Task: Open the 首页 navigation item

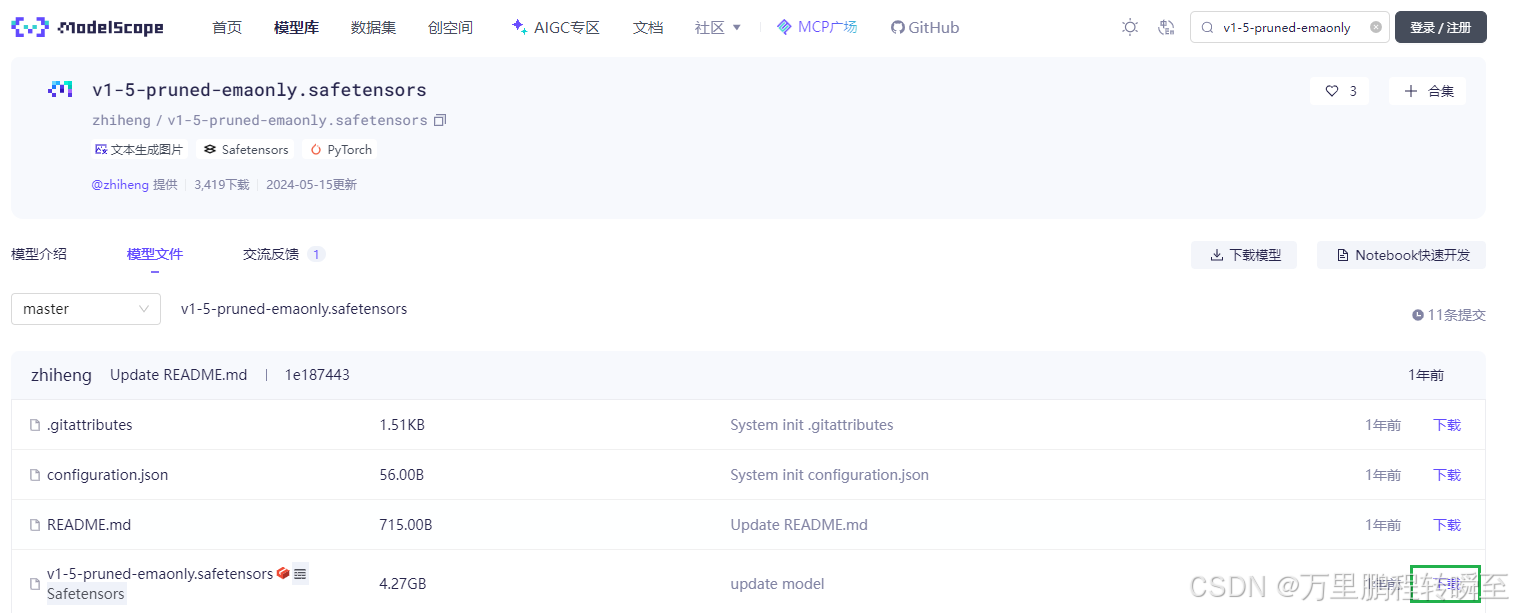Action: (227, 27)
